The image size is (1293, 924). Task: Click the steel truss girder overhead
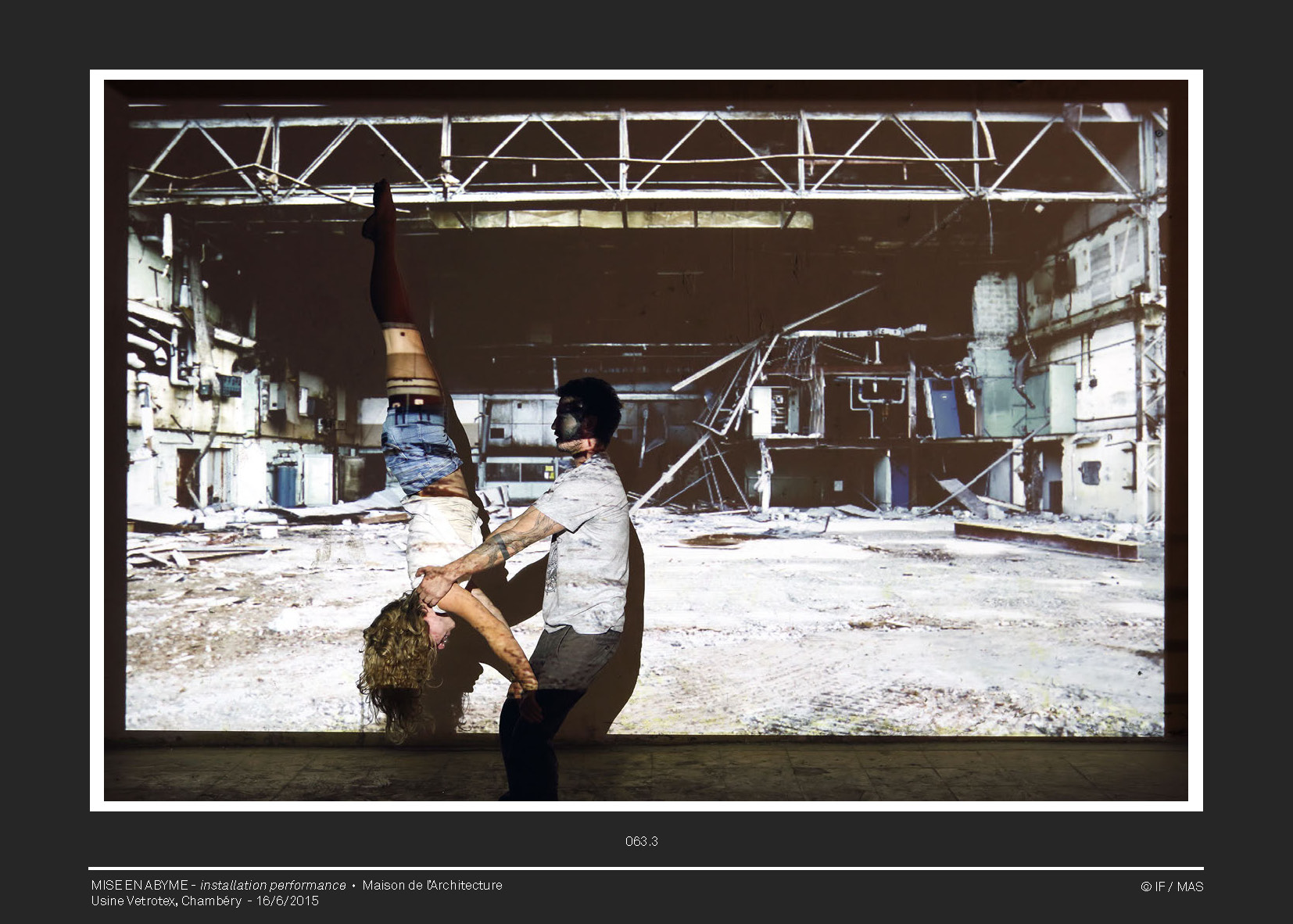(625, 156)
